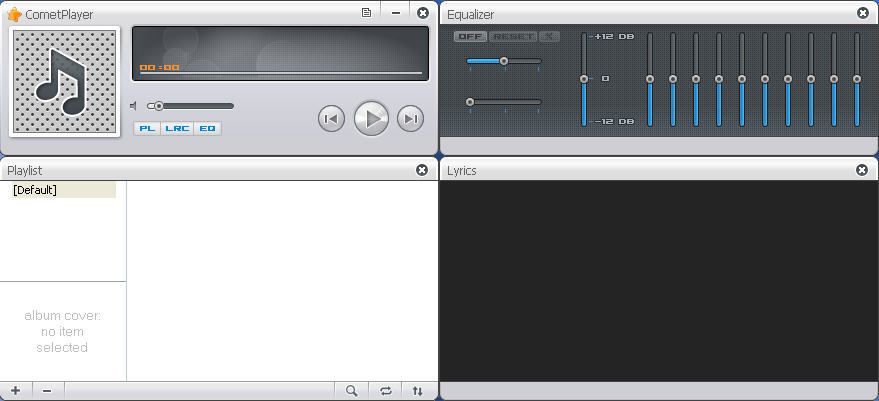This screenshot has width=879, height=401.
Task: Close the CometPlayer main window
Action: [423, 12]
